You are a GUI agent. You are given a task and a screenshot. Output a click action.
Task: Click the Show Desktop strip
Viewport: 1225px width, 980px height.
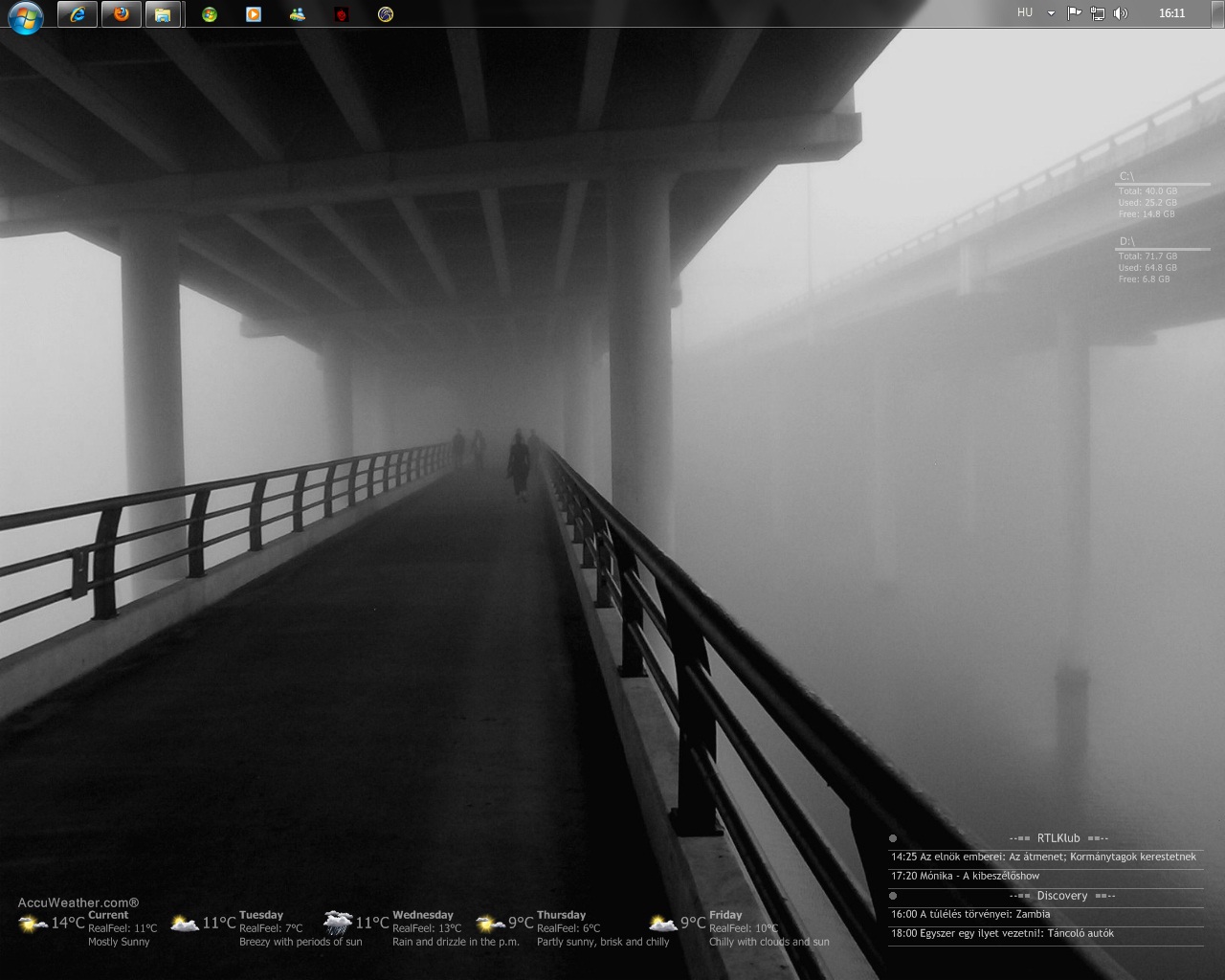(1218, 13)
